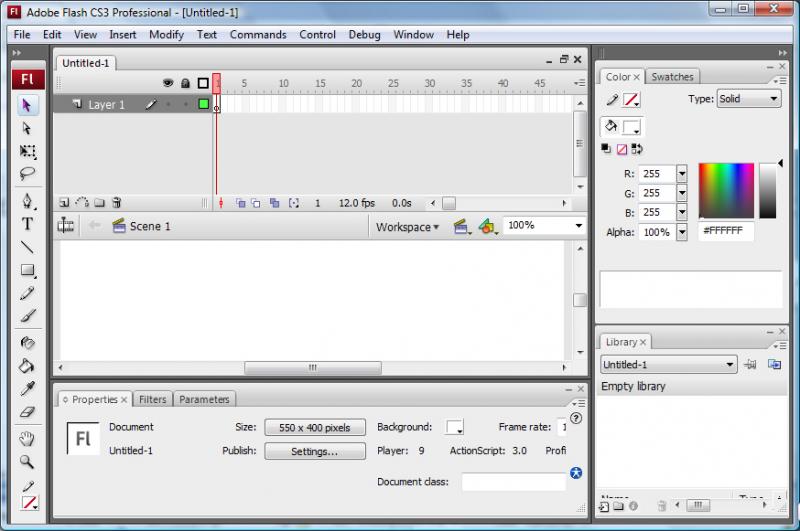Toggle show all layers as outlines
This screenshot has width=800, height=531.
[x=203, y=83]
